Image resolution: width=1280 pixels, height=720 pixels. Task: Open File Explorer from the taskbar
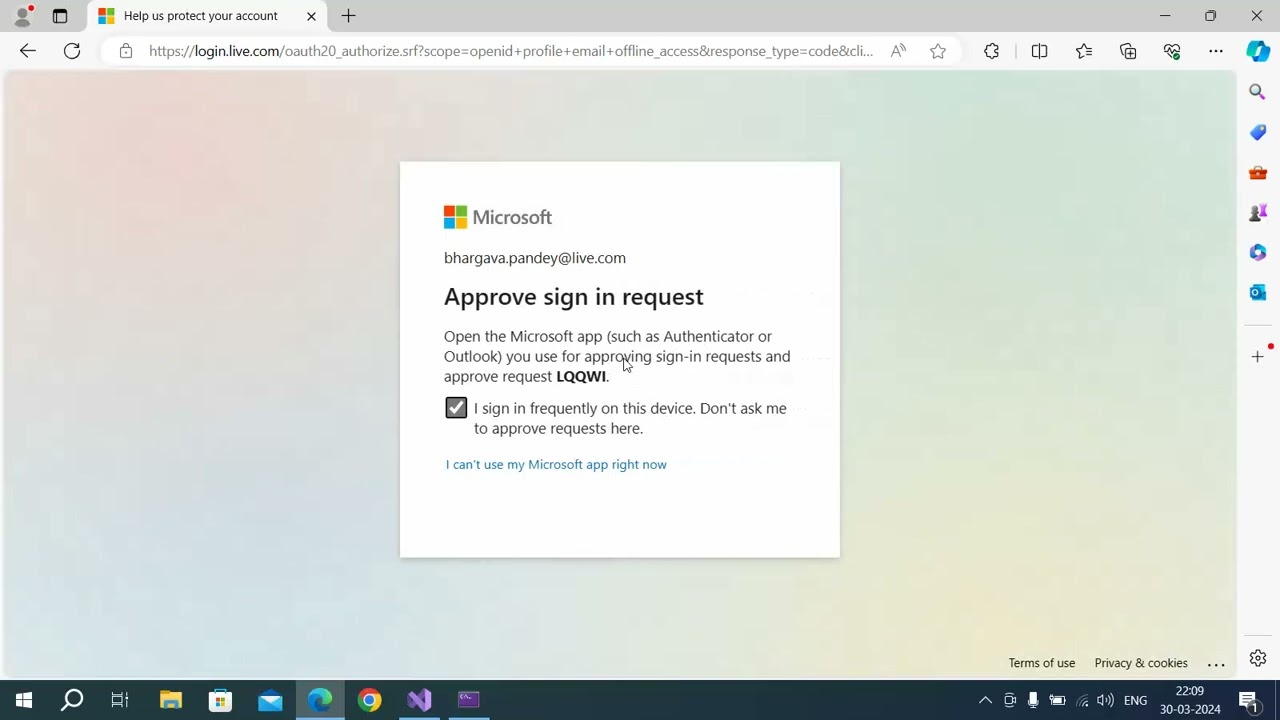click(171, 700)
